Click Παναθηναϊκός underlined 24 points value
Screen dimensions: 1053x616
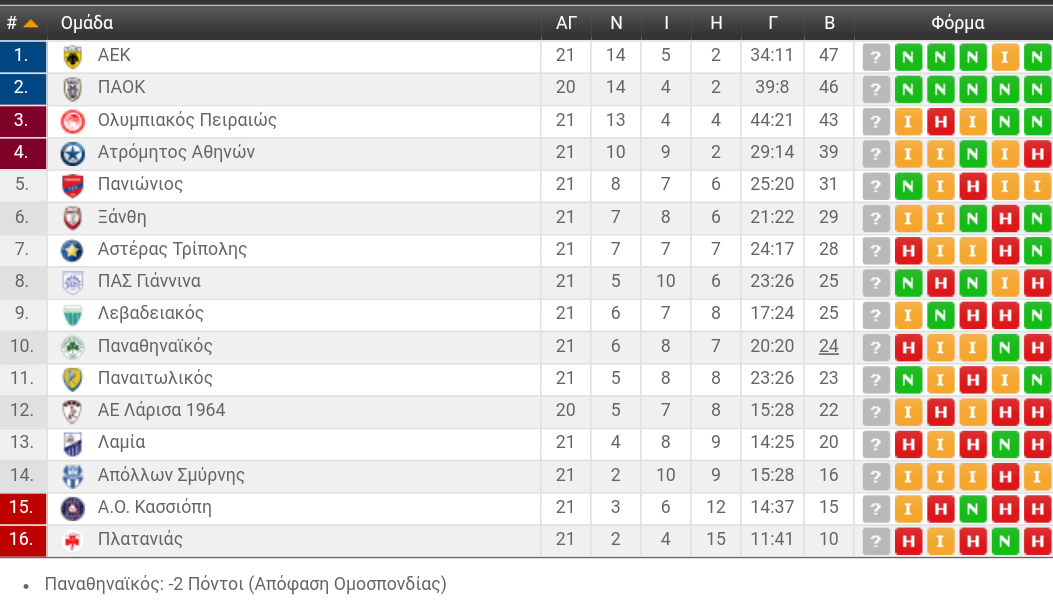[828, 346]
